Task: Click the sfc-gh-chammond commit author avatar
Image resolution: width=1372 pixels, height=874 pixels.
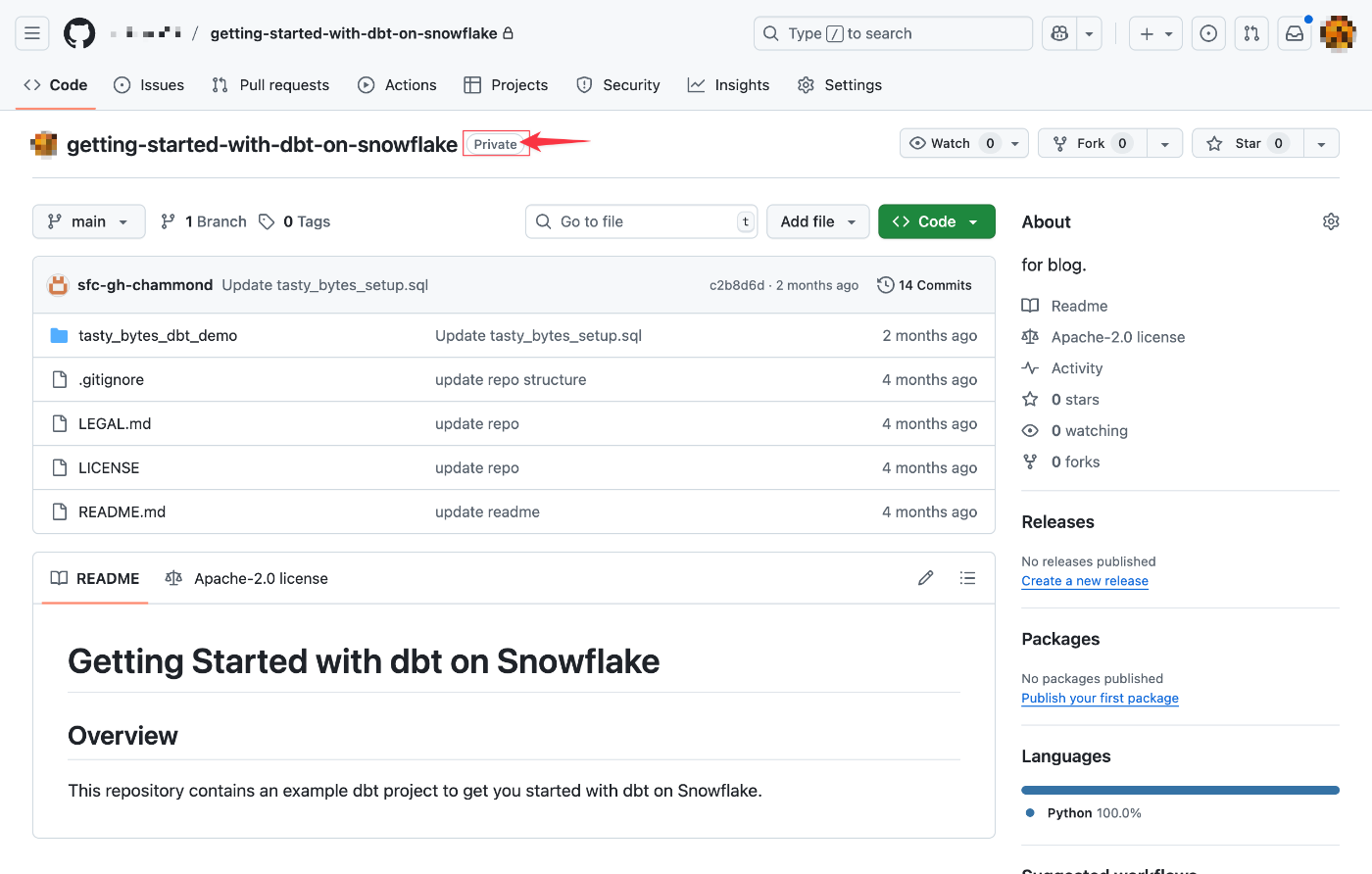Action: coord(58,285)
